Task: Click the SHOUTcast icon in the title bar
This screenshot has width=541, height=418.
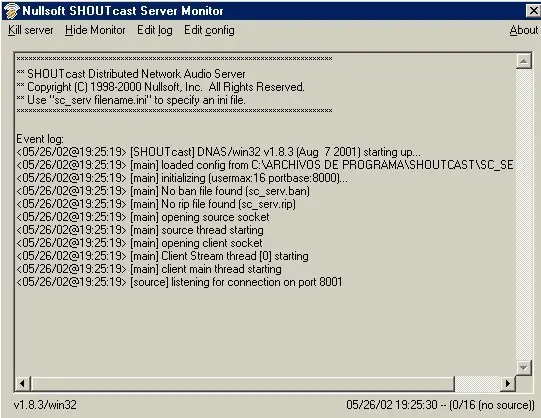Action: coord(11,10)
